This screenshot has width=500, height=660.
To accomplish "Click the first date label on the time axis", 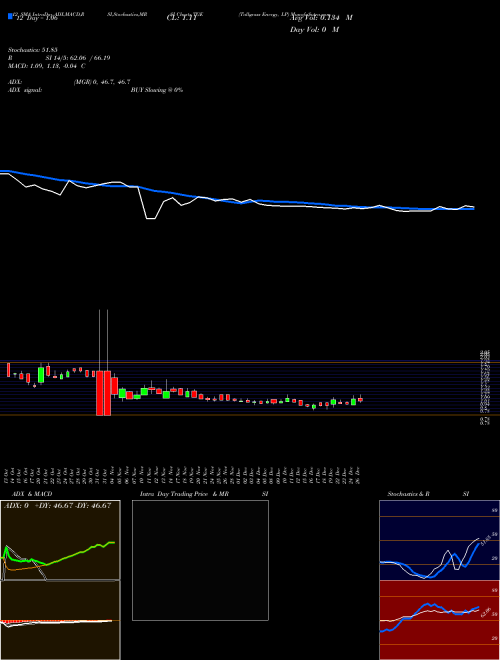I will pyautogui.click(x=8, y=474).
